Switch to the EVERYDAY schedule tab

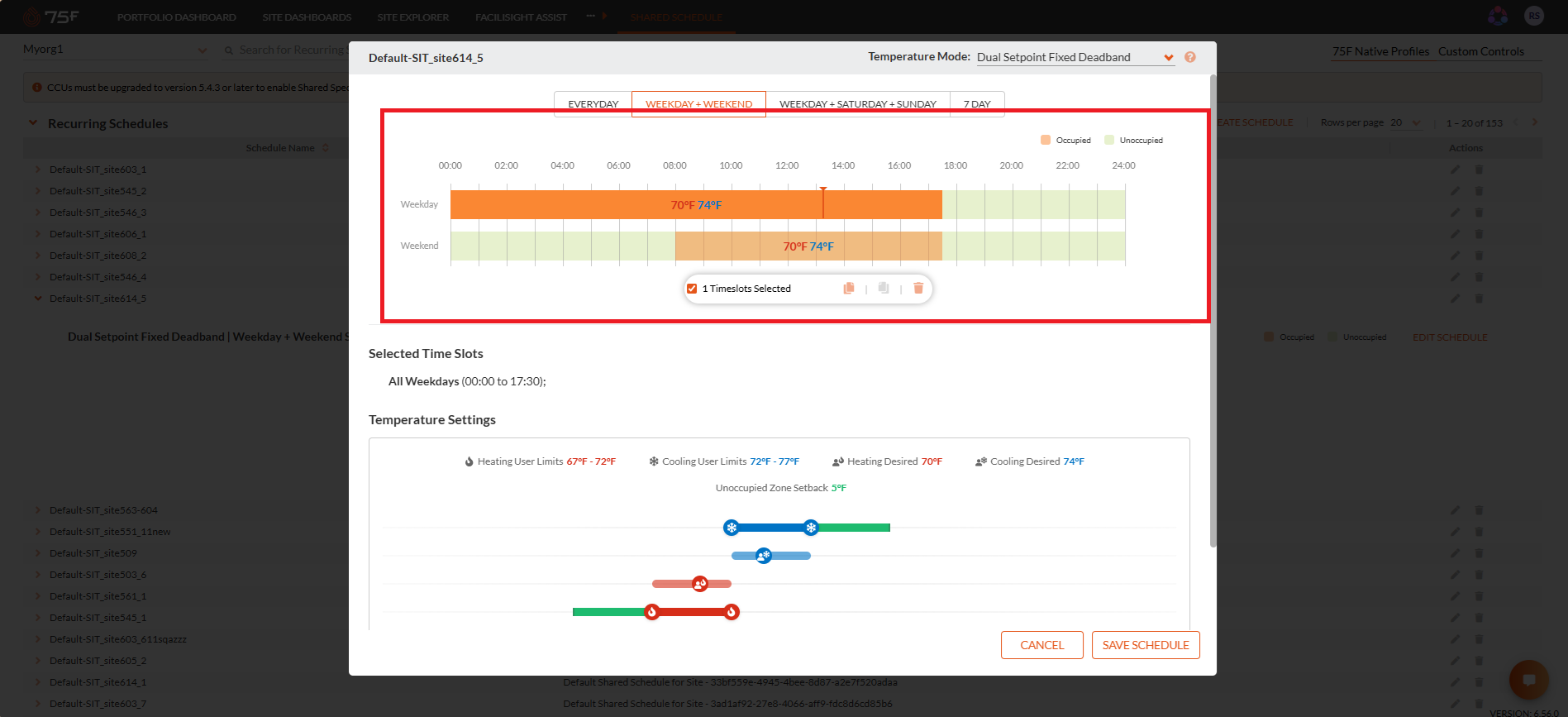(593, 104)
